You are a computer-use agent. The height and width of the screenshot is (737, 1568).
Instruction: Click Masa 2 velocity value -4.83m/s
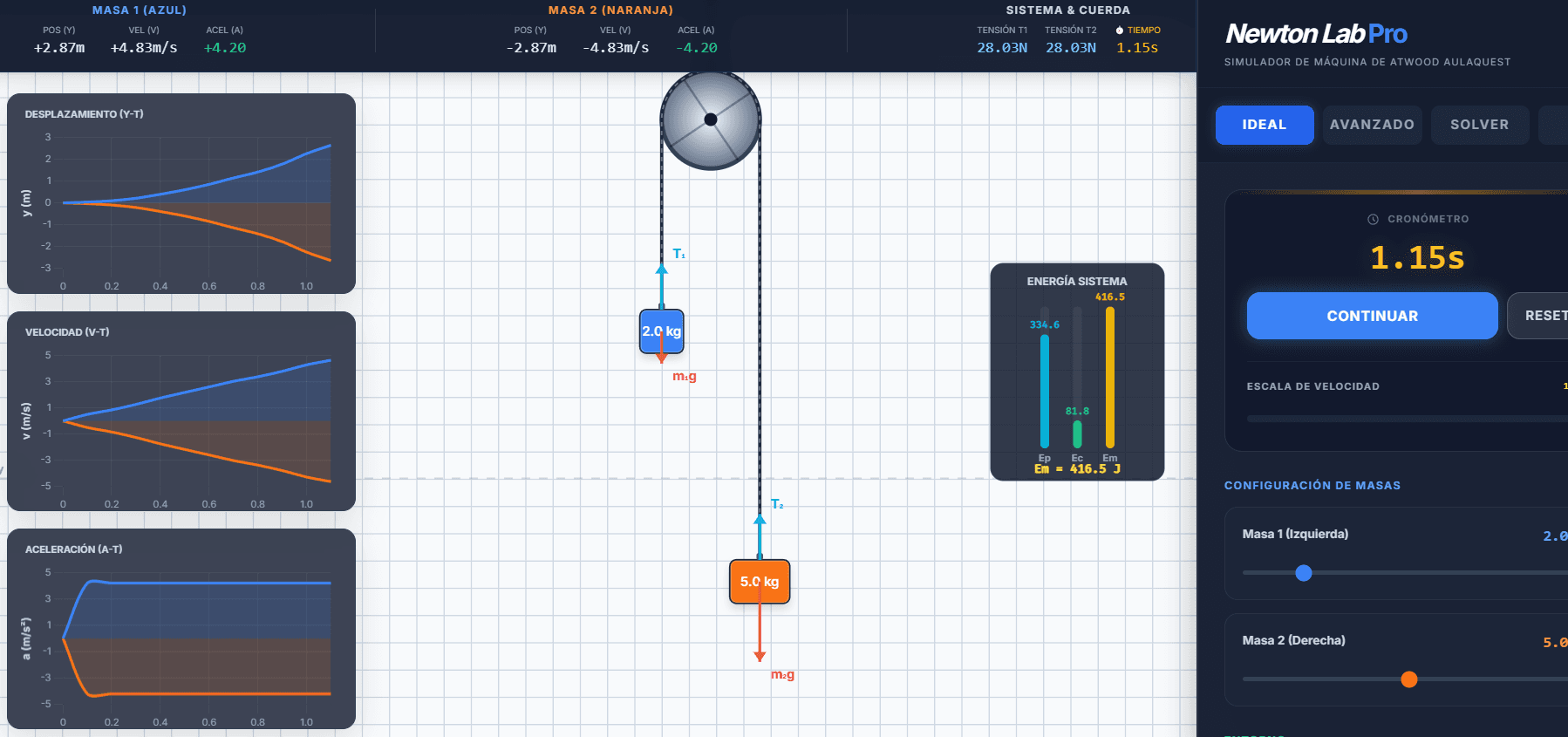[616, 48]
